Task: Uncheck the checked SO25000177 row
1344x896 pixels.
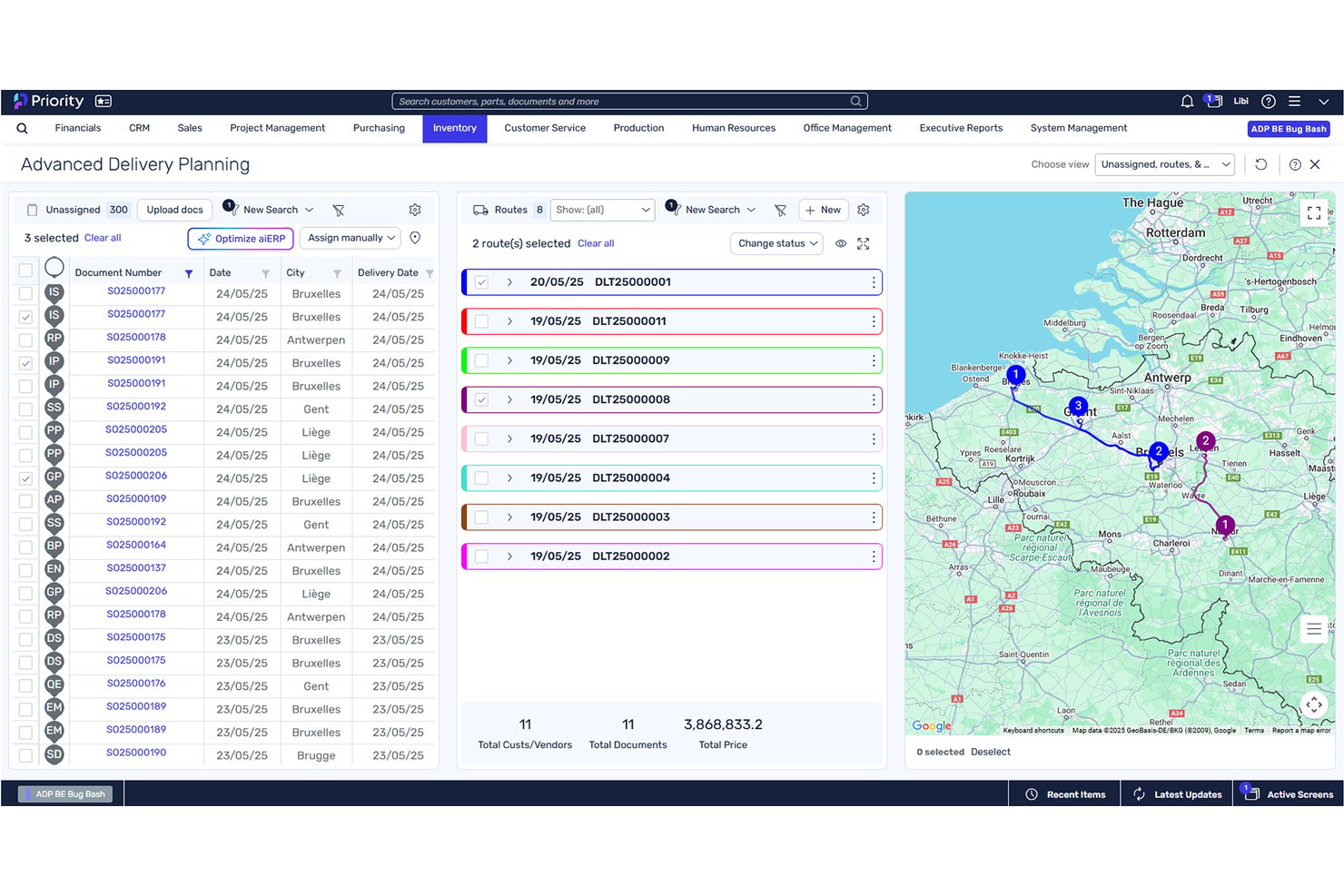Action: [x=25, y=317]
